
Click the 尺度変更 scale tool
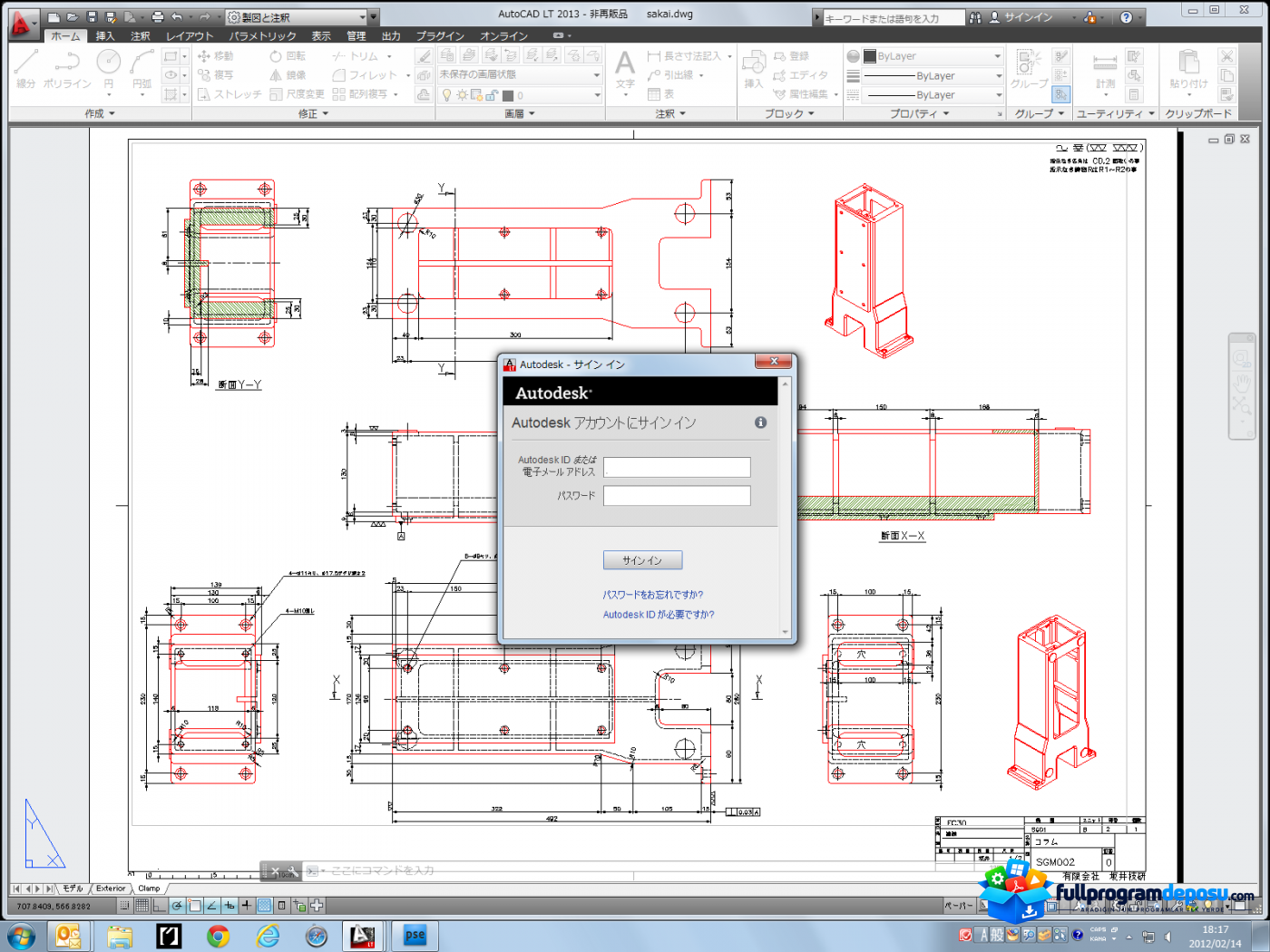pyautogui.click(x=297, y=94)
